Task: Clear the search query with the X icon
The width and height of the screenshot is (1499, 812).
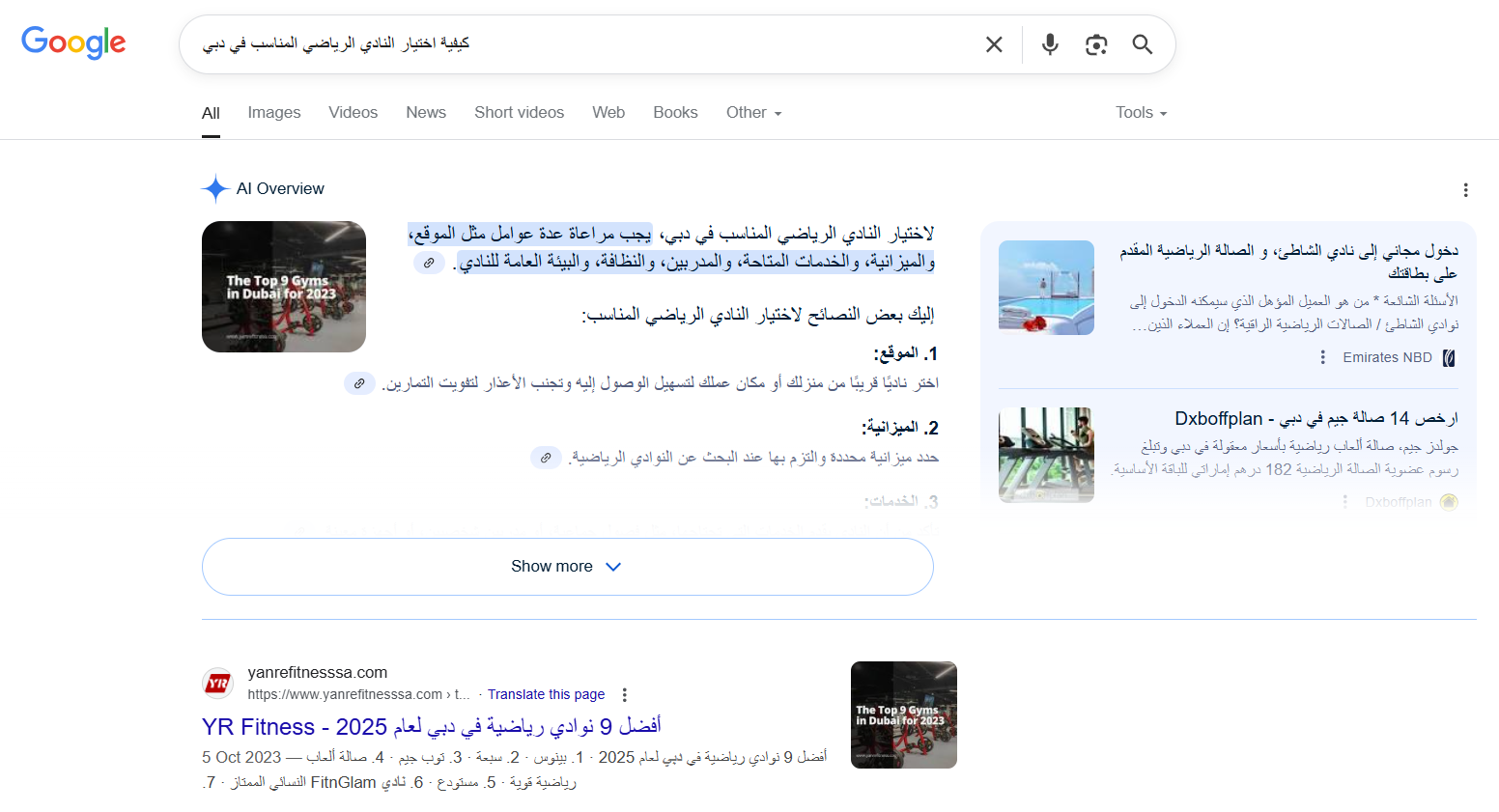Action: click(x=994, y=43)
